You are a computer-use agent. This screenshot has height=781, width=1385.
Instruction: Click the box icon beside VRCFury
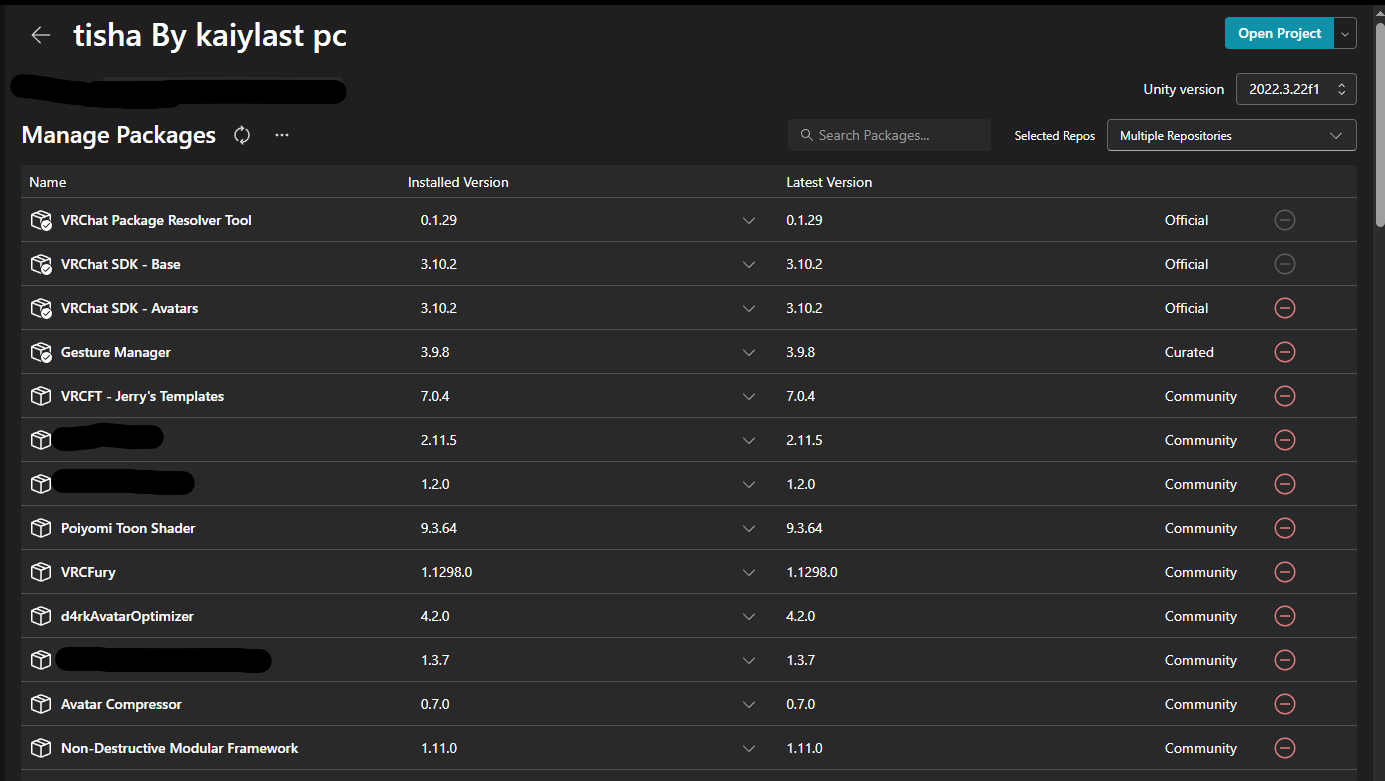coord(41,572)
